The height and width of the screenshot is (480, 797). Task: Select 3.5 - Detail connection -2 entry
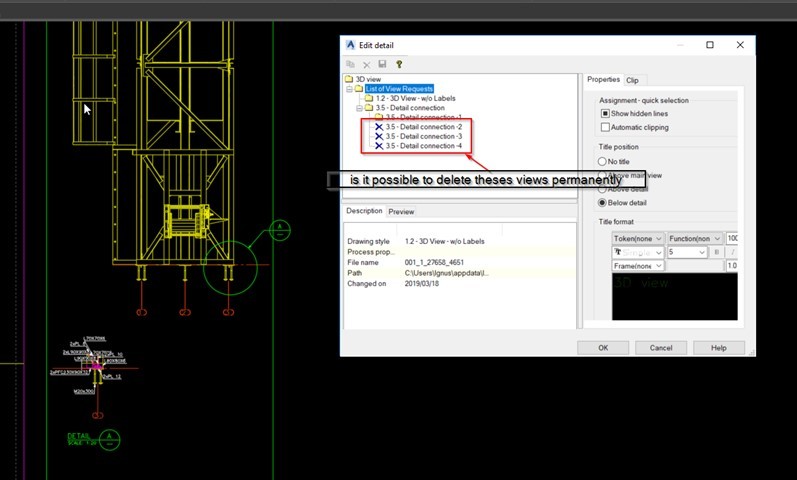[423, 127]
